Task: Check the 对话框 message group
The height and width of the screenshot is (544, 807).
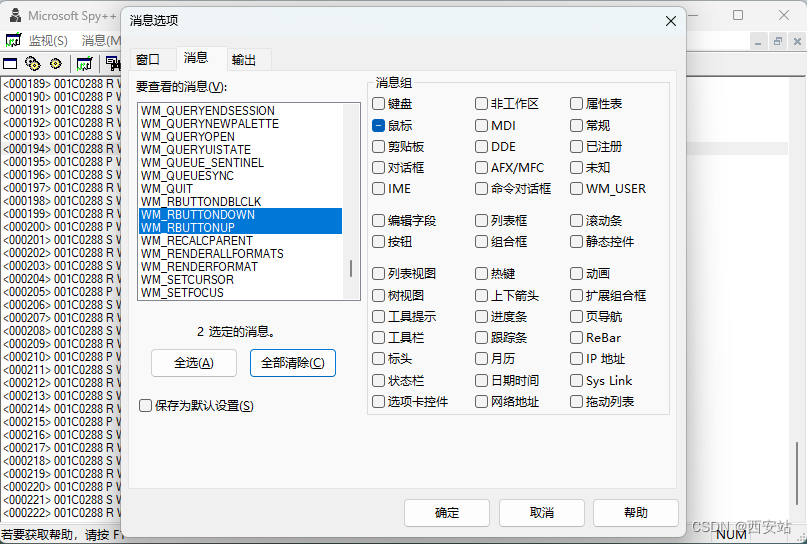Action: pyautogui.click(x=378, y=167)
